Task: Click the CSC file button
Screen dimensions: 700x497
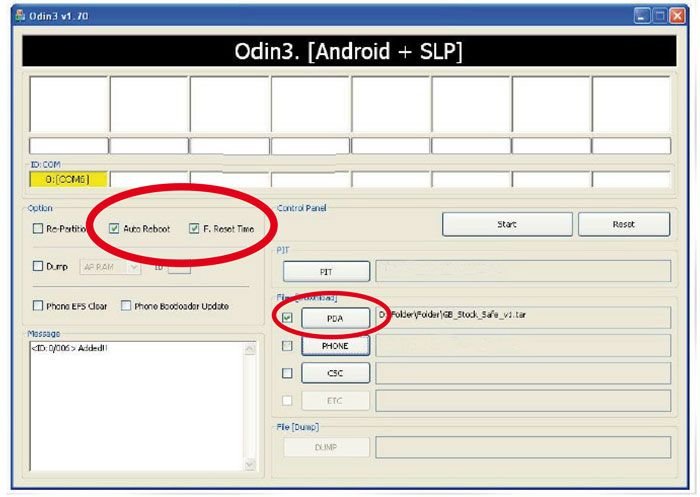Action: click(x=336, y=373)
